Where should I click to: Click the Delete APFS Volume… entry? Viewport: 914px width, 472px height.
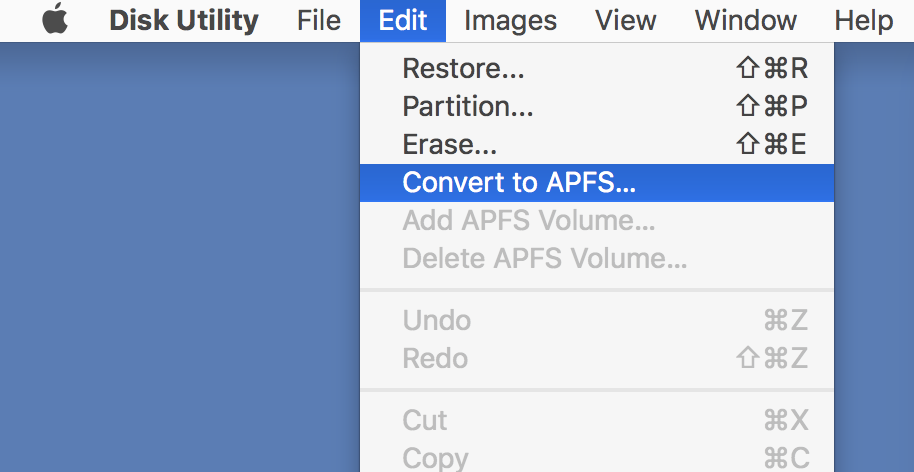(x=597, y=259)
